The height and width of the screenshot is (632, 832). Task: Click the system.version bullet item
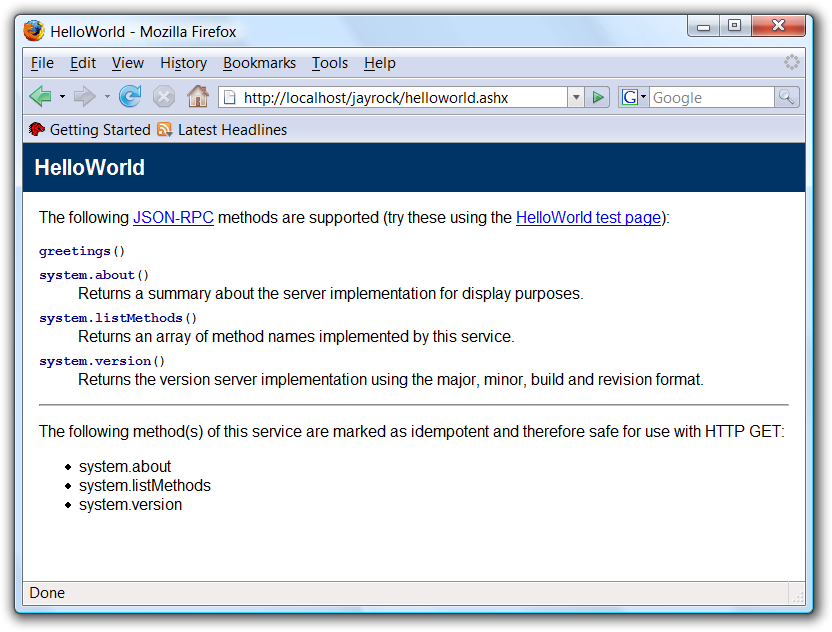click(131, 505)
